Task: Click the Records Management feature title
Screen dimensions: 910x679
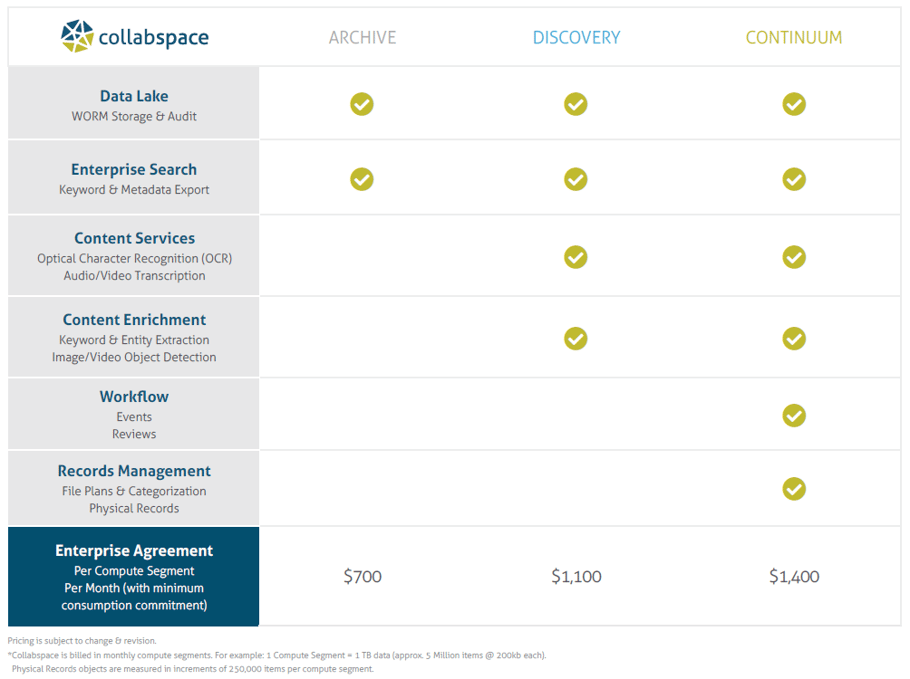Action: (134, 471)
